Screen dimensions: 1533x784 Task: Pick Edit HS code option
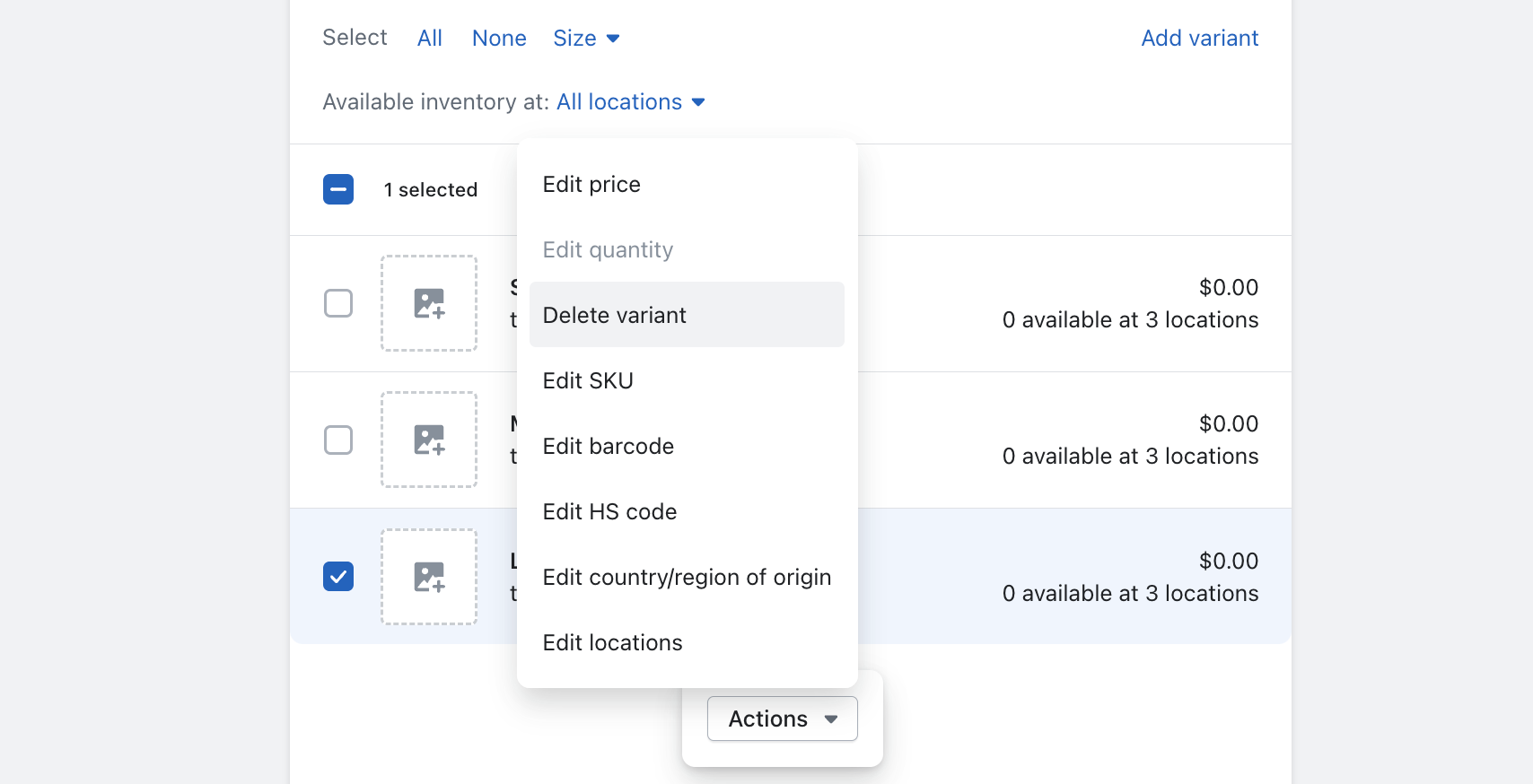coord(609,512)
